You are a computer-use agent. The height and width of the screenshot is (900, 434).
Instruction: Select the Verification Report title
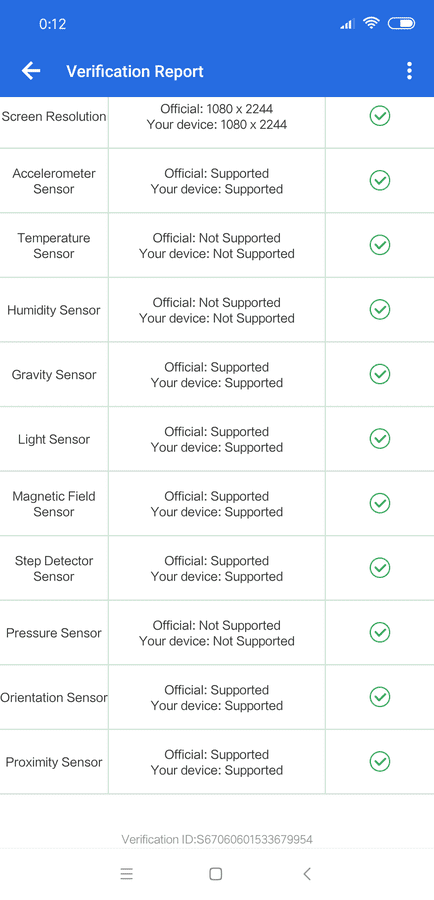135,71
